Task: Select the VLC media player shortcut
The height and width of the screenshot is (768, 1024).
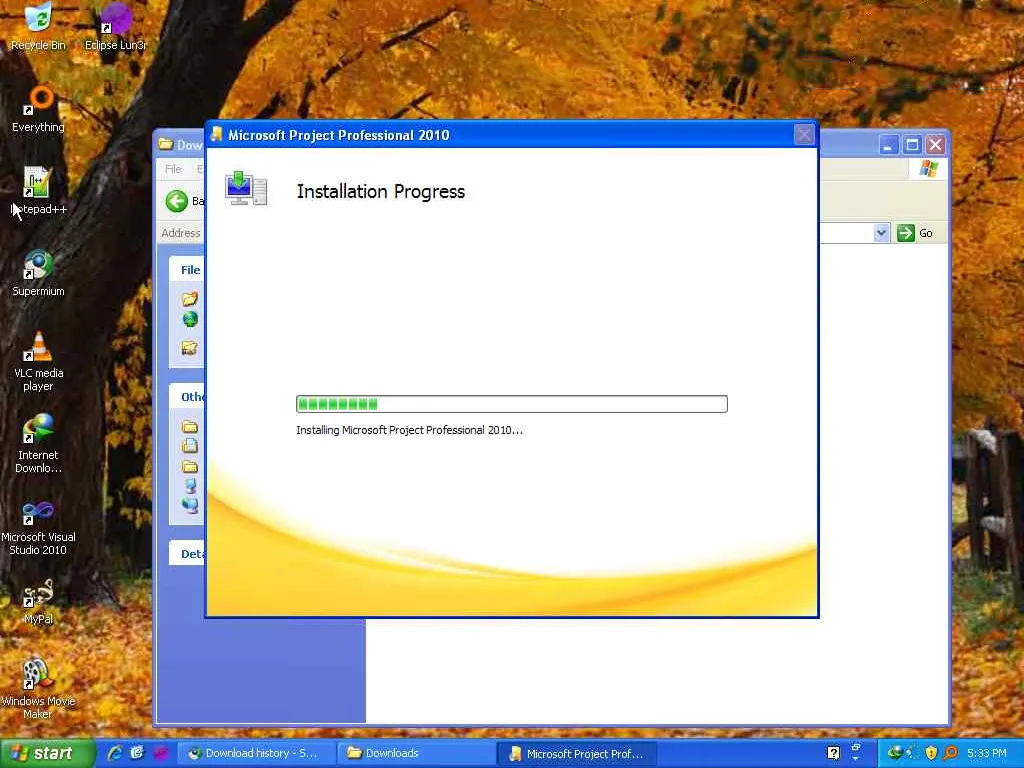Action: point(38,361)
